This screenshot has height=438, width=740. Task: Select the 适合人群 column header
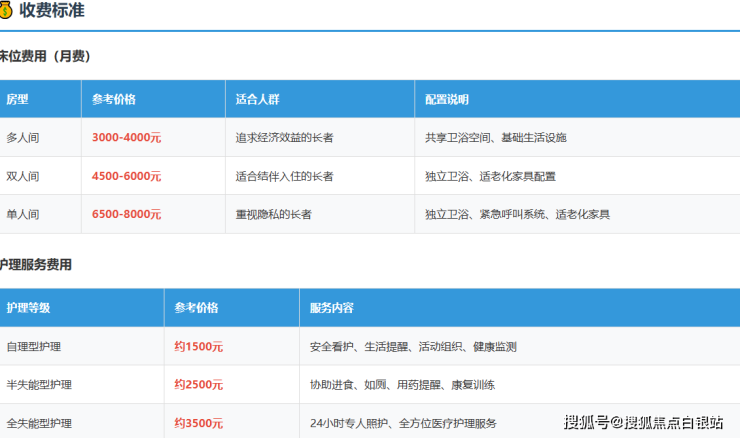pos(256,100)
